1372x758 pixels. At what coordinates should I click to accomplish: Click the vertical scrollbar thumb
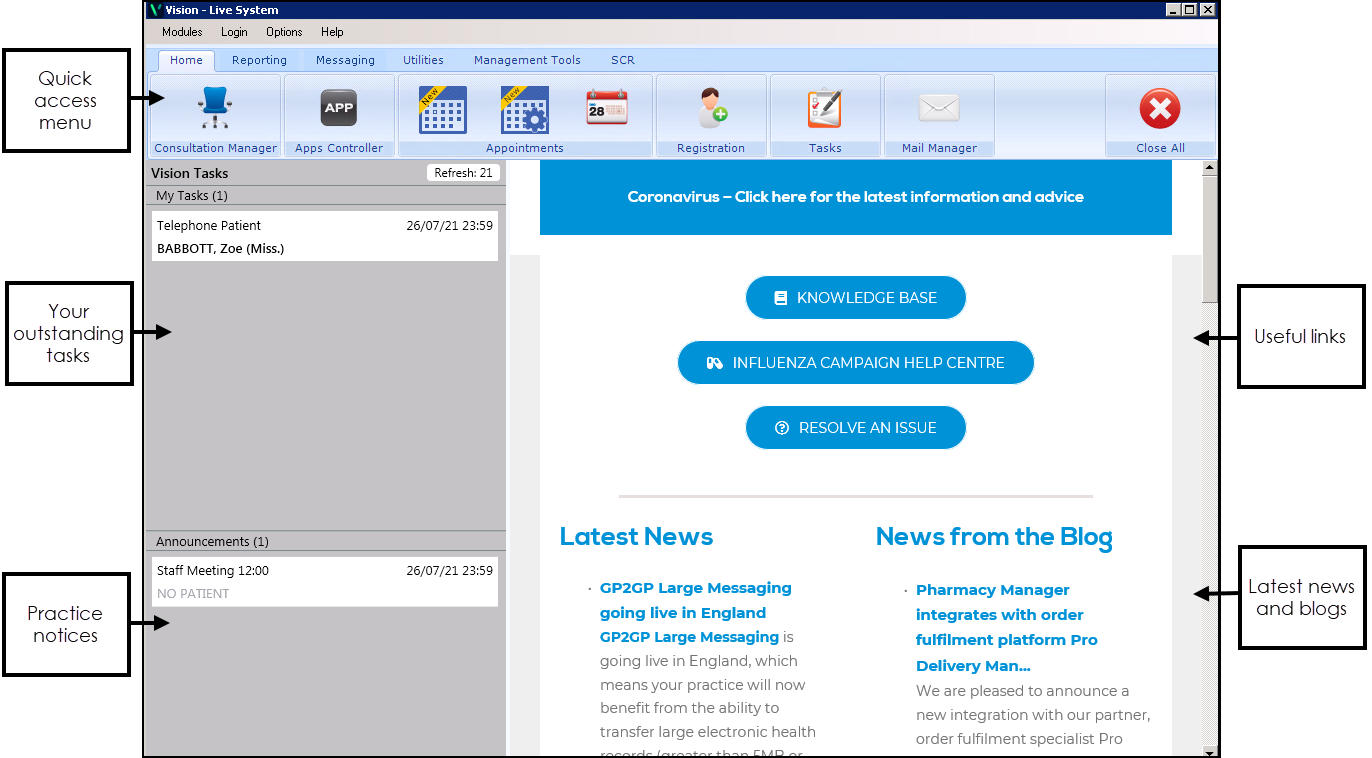(x=1210, y=240)
